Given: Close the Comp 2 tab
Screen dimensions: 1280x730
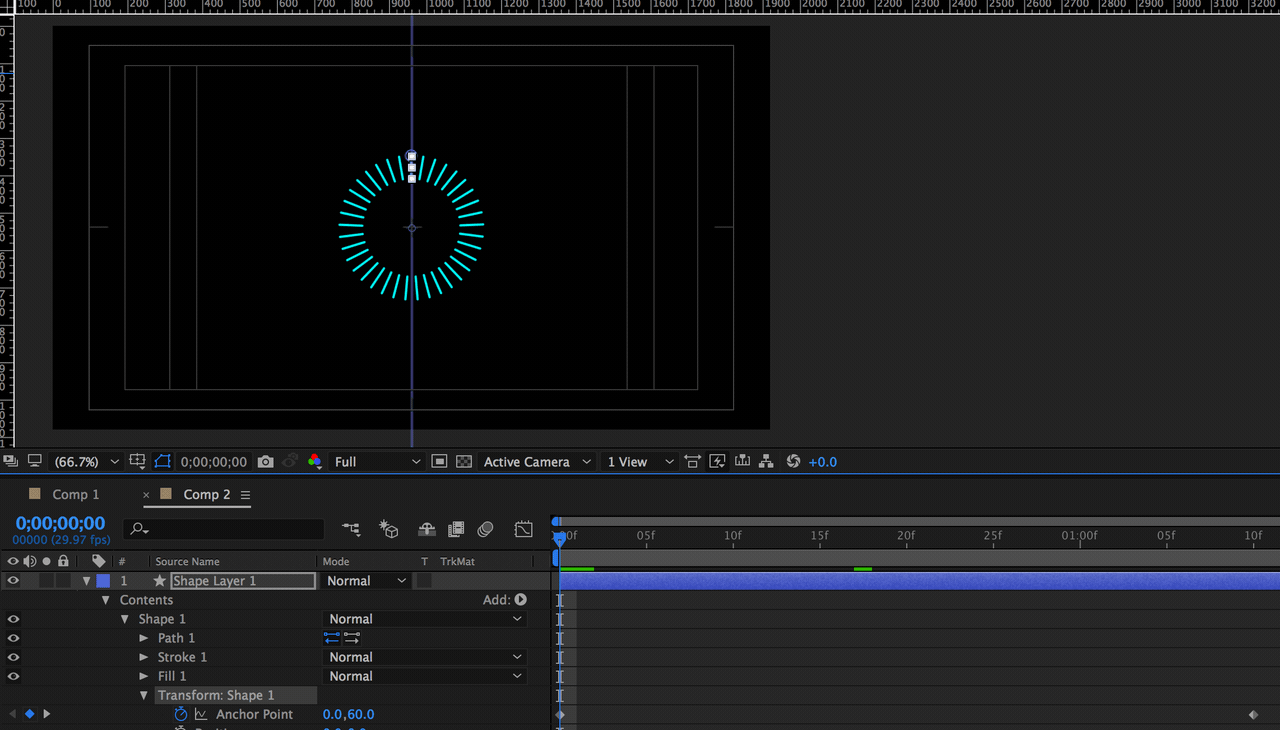Looking at the screenshot, I should point(147,495).
